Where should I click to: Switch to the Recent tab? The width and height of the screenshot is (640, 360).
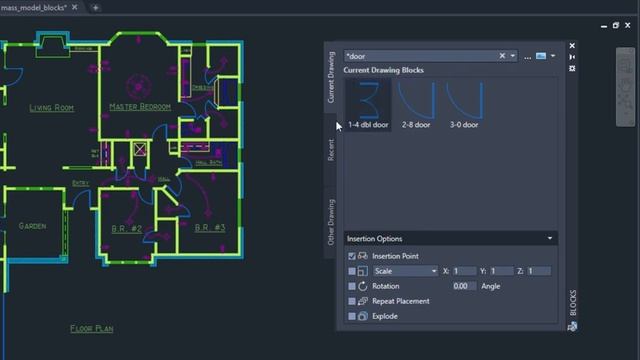click(x=331, y=150)
